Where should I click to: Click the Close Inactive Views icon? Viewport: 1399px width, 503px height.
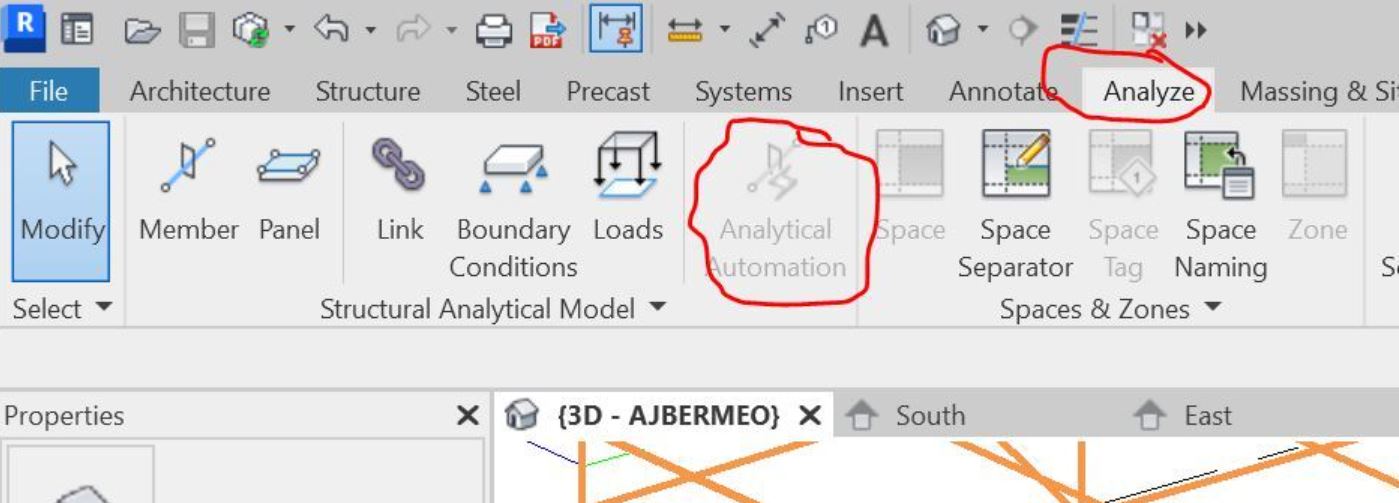[x=1147, y=31]
